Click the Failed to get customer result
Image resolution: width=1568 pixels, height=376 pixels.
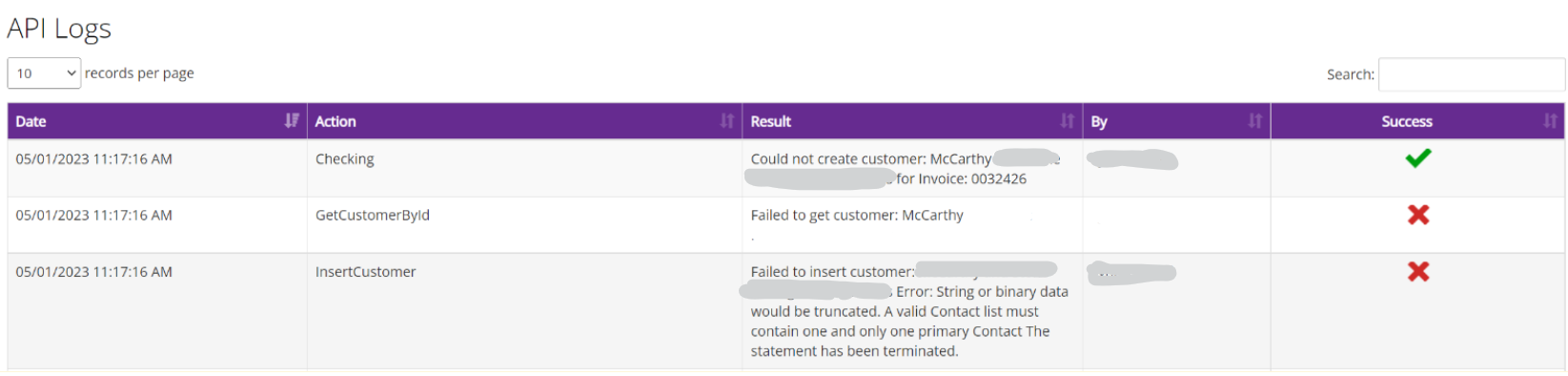tap(857, 216)
